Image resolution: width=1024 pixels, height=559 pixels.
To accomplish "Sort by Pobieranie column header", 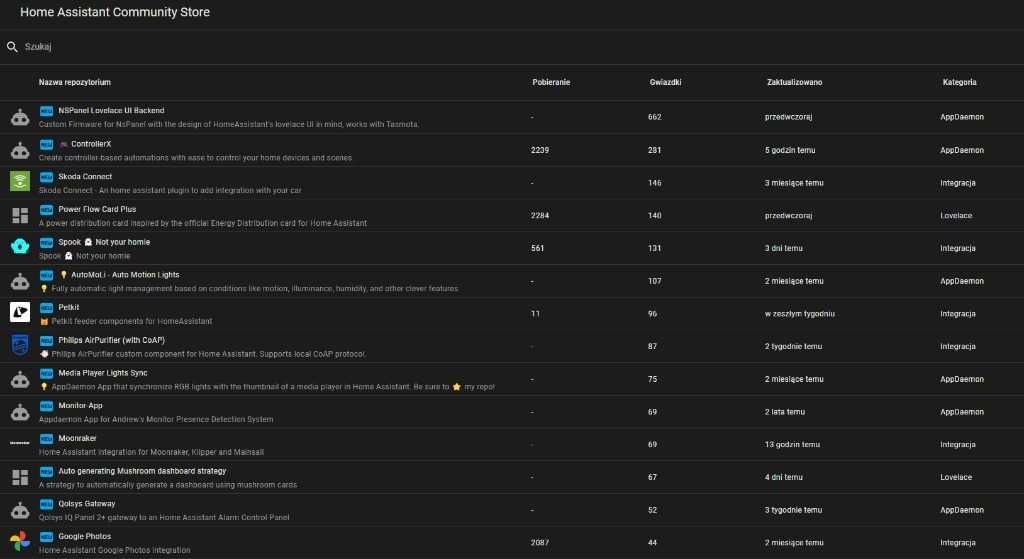I will point(551,82).
